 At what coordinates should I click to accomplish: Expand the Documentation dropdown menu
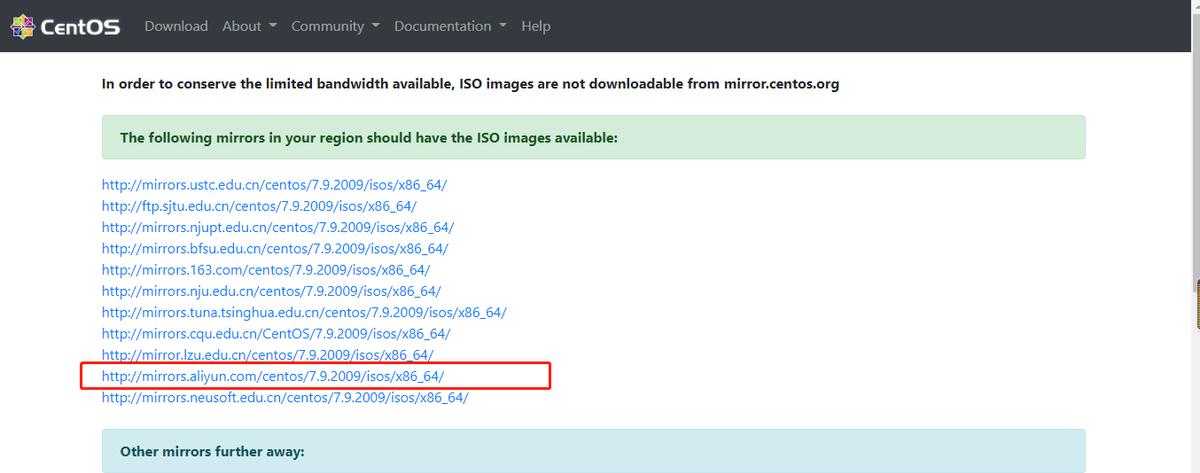click(x=450, y=26)
